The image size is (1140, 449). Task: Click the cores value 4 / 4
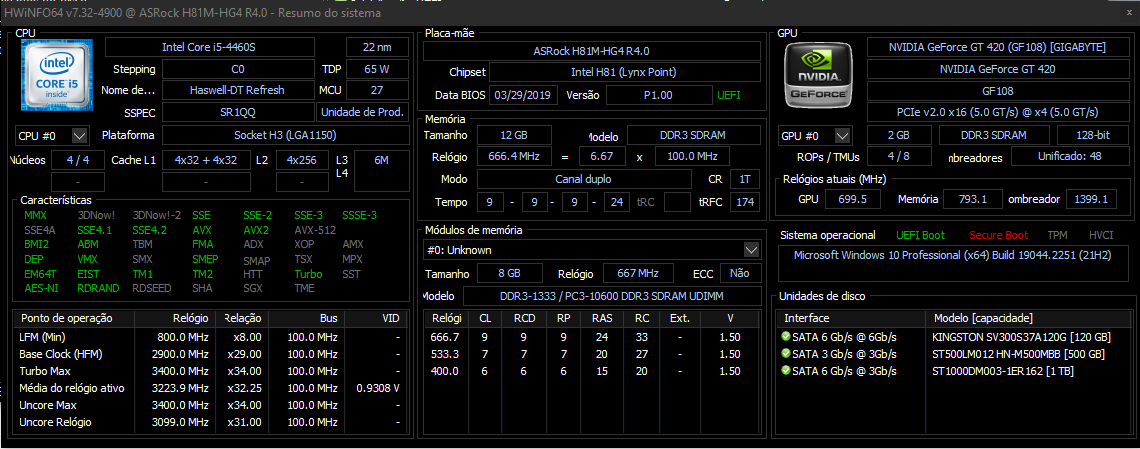(x=78, y=160)
